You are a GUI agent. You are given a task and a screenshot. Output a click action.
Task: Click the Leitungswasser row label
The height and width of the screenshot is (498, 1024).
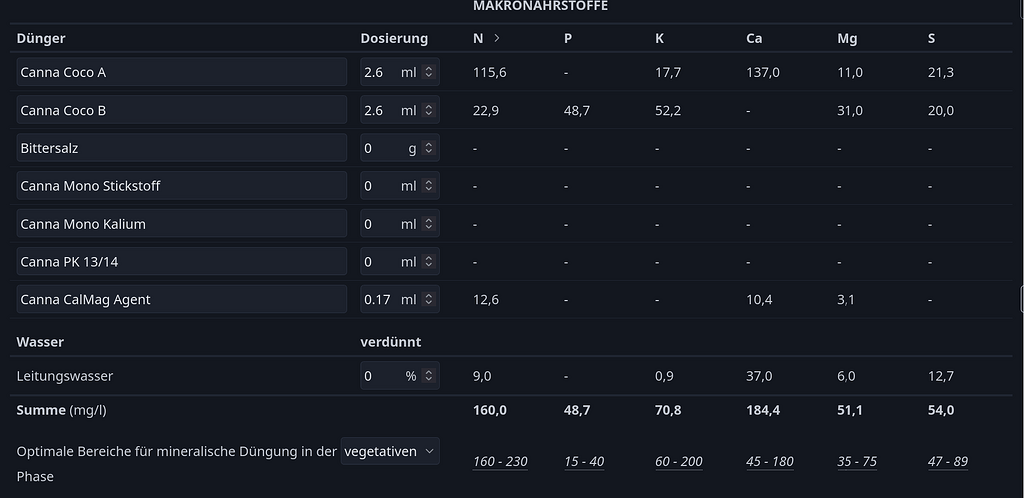65,375
